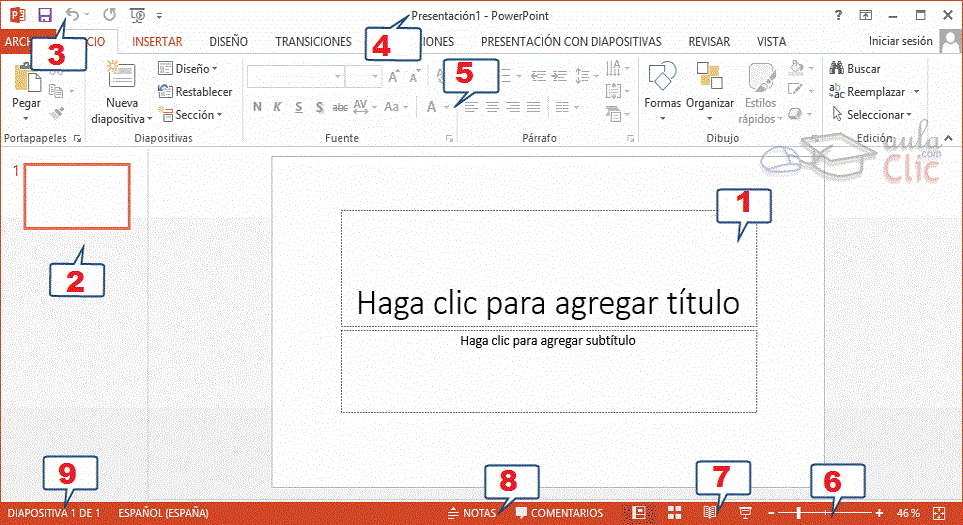The height and width of the screenshot is (525, 963).
Task: Fit slide to current window
Action: pos(938,513)
